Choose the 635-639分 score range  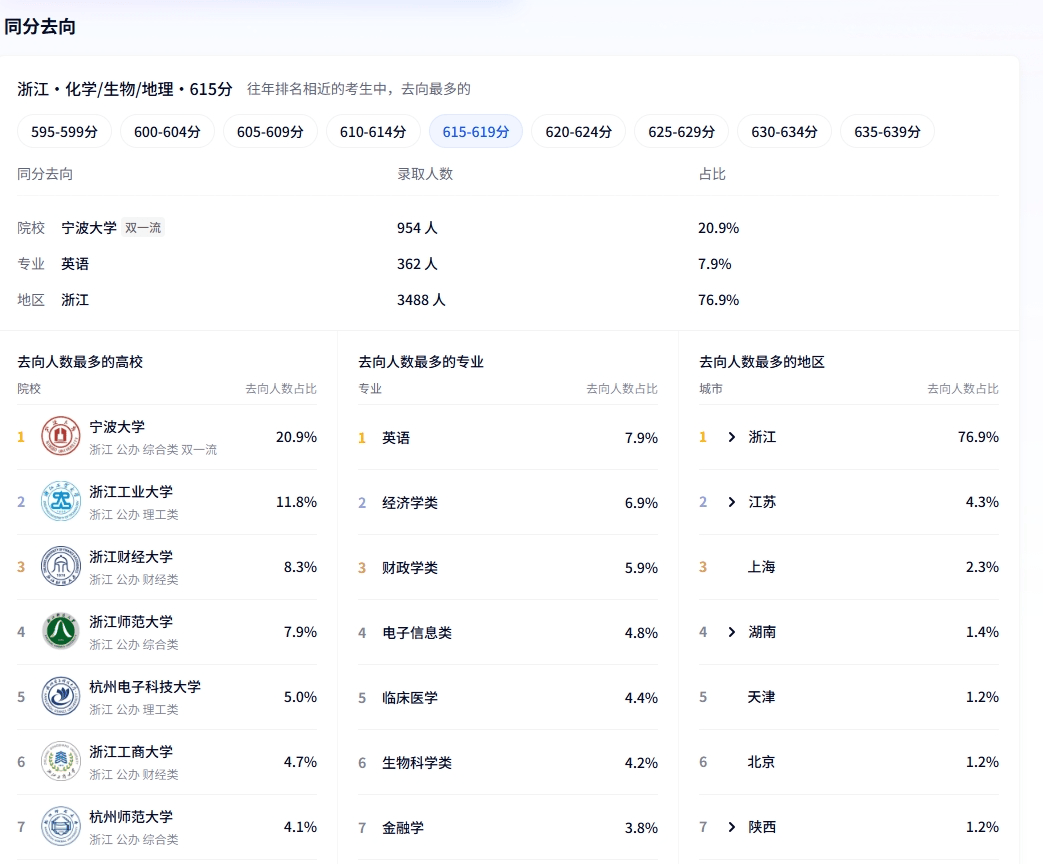pyautogui.click(x=887, y=132)
